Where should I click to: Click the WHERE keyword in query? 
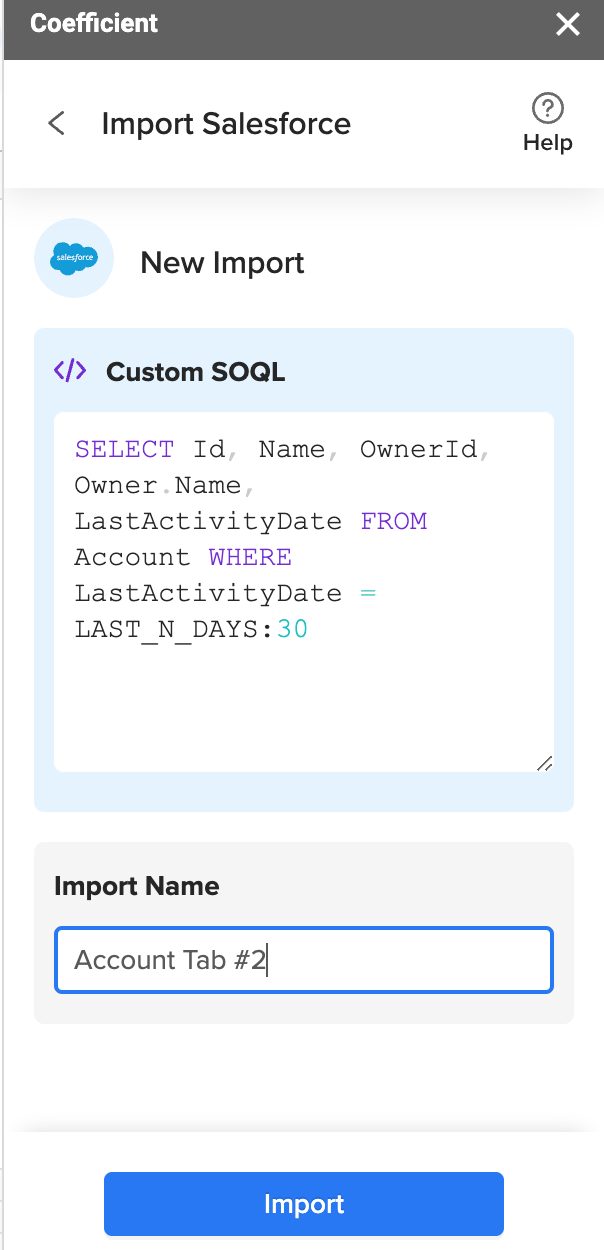250,557
